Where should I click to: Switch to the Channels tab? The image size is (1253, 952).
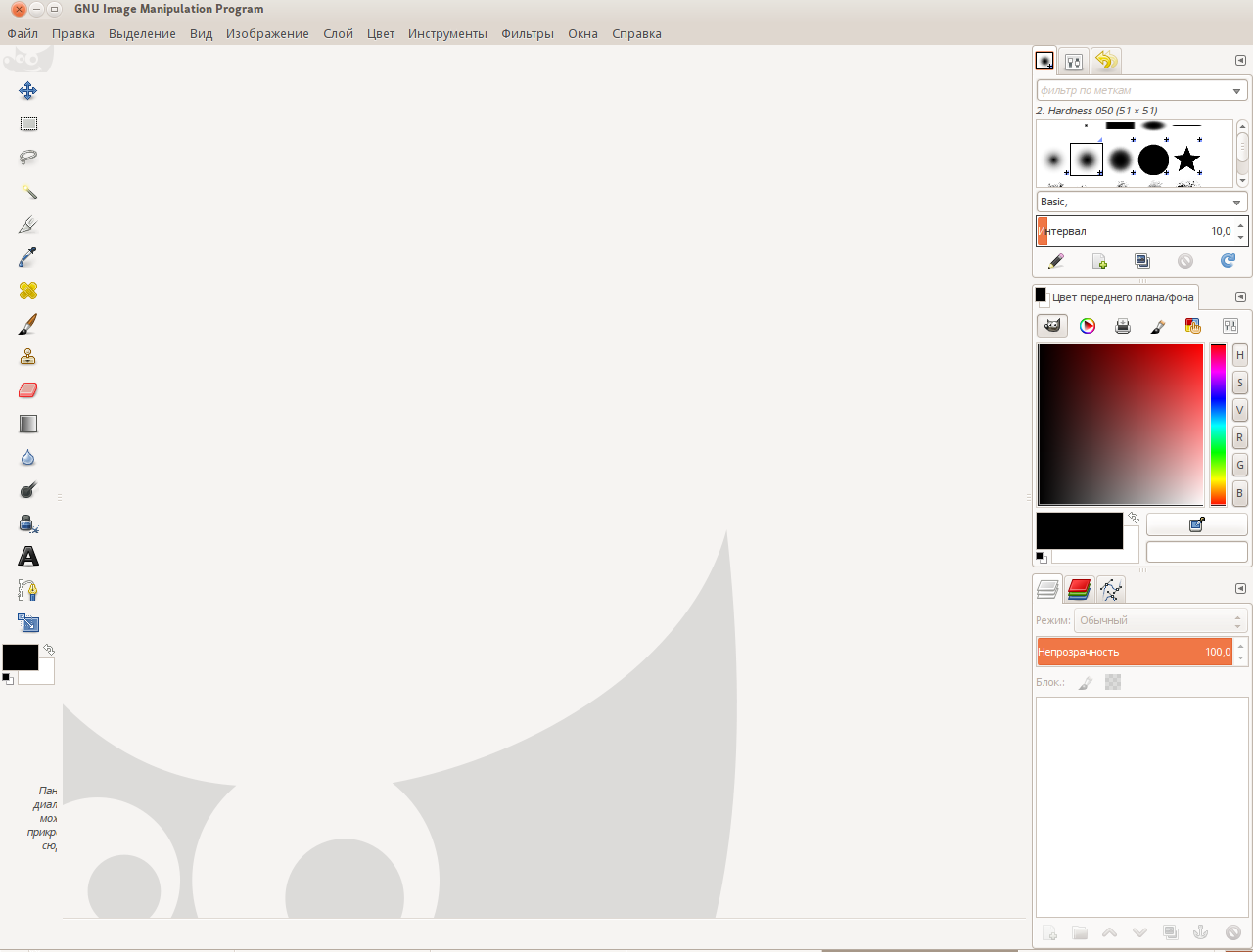point(1080,589)
